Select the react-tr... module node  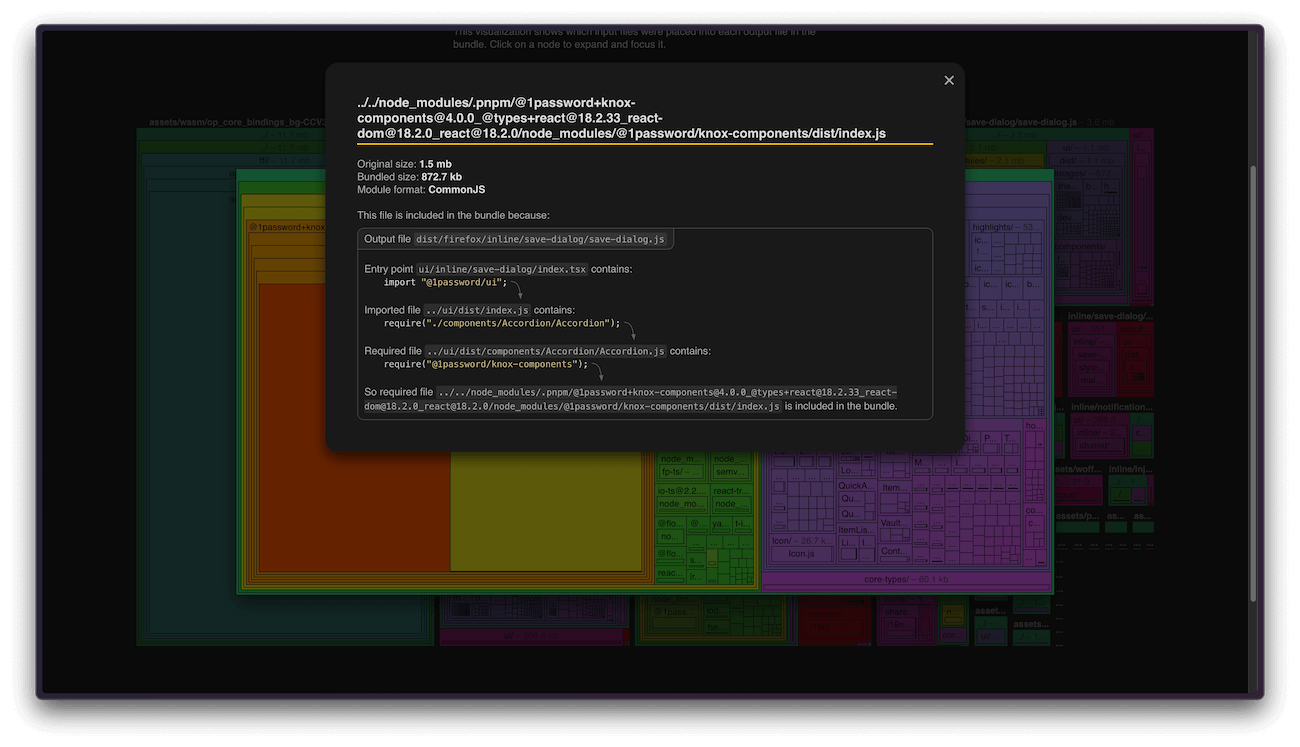click(x=731, y=490)
